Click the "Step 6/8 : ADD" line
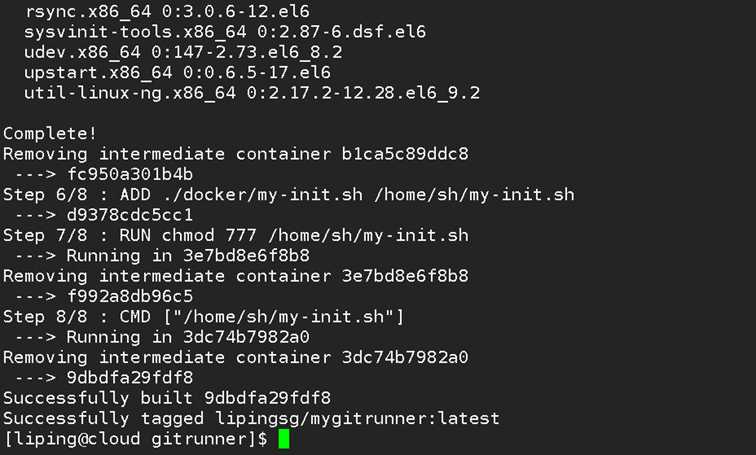The height and width of the screenshot is (455, 756). (288, 194)
